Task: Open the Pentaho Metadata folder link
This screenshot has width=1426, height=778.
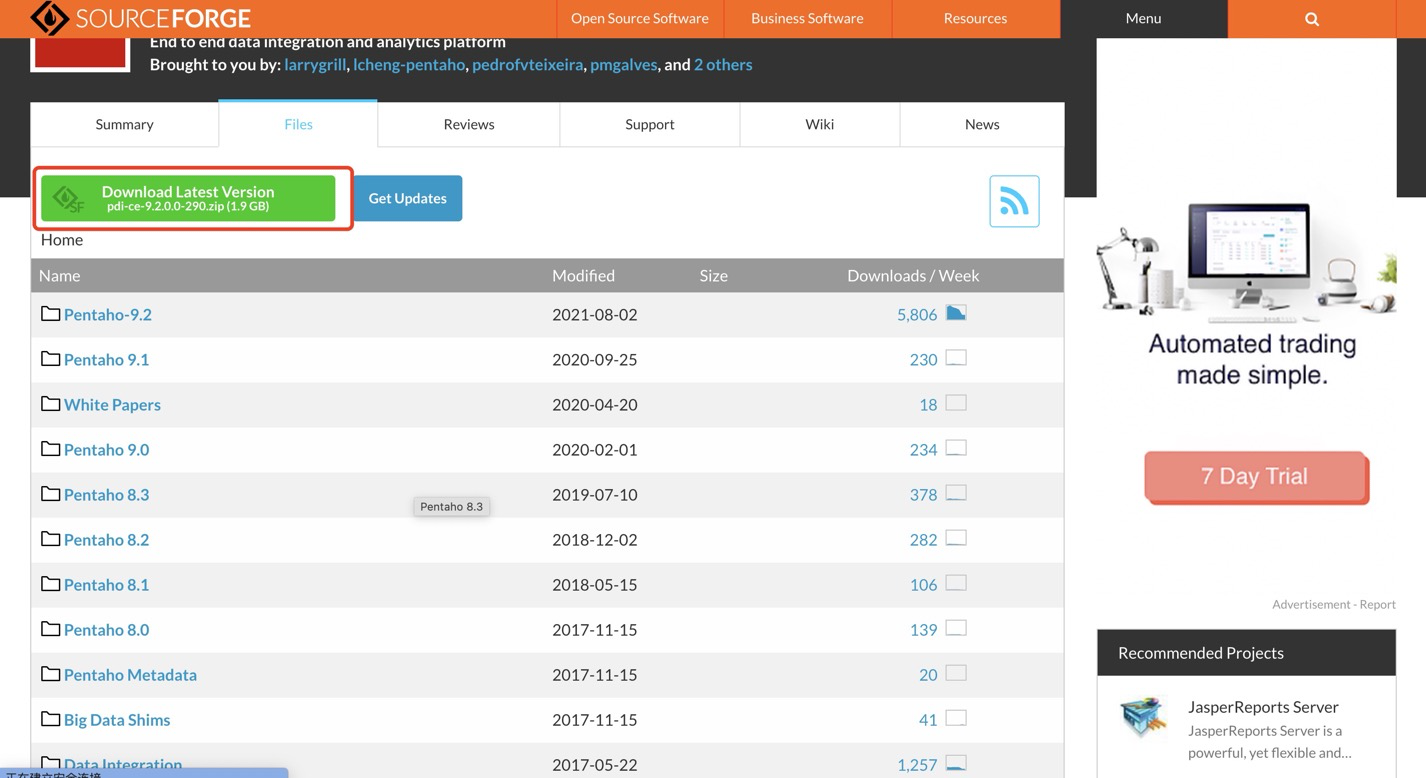Action: click(x=130, y=674)
